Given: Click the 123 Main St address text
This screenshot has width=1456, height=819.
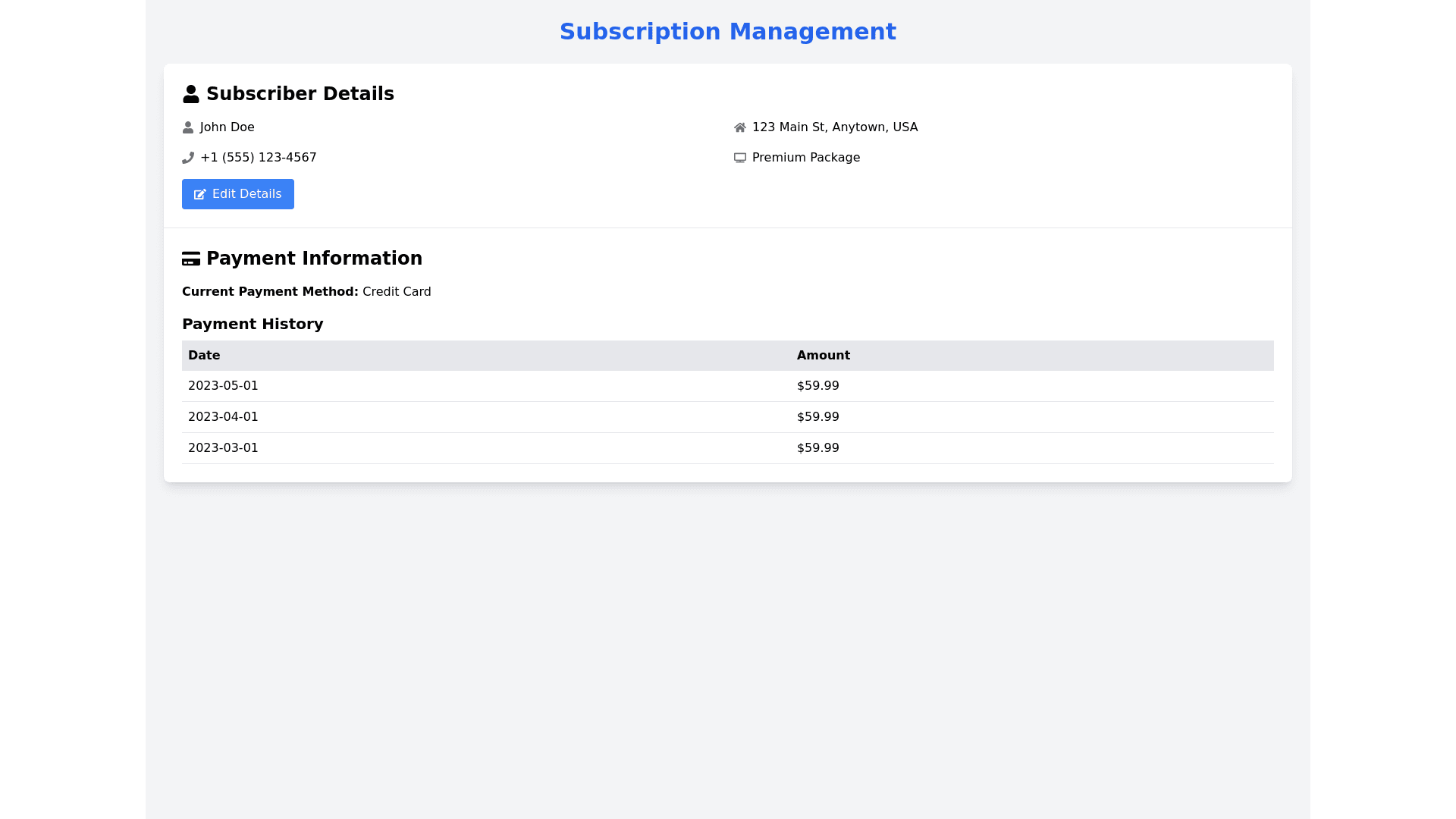Looking at the screenshot, I should tap(834, 127).
